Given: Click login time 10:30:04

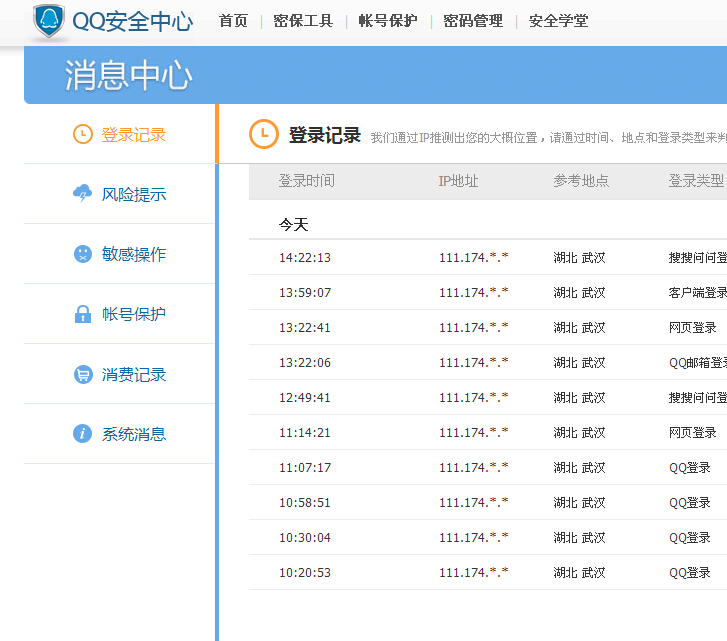Looking at the screenshot, I should pos(305,538).
